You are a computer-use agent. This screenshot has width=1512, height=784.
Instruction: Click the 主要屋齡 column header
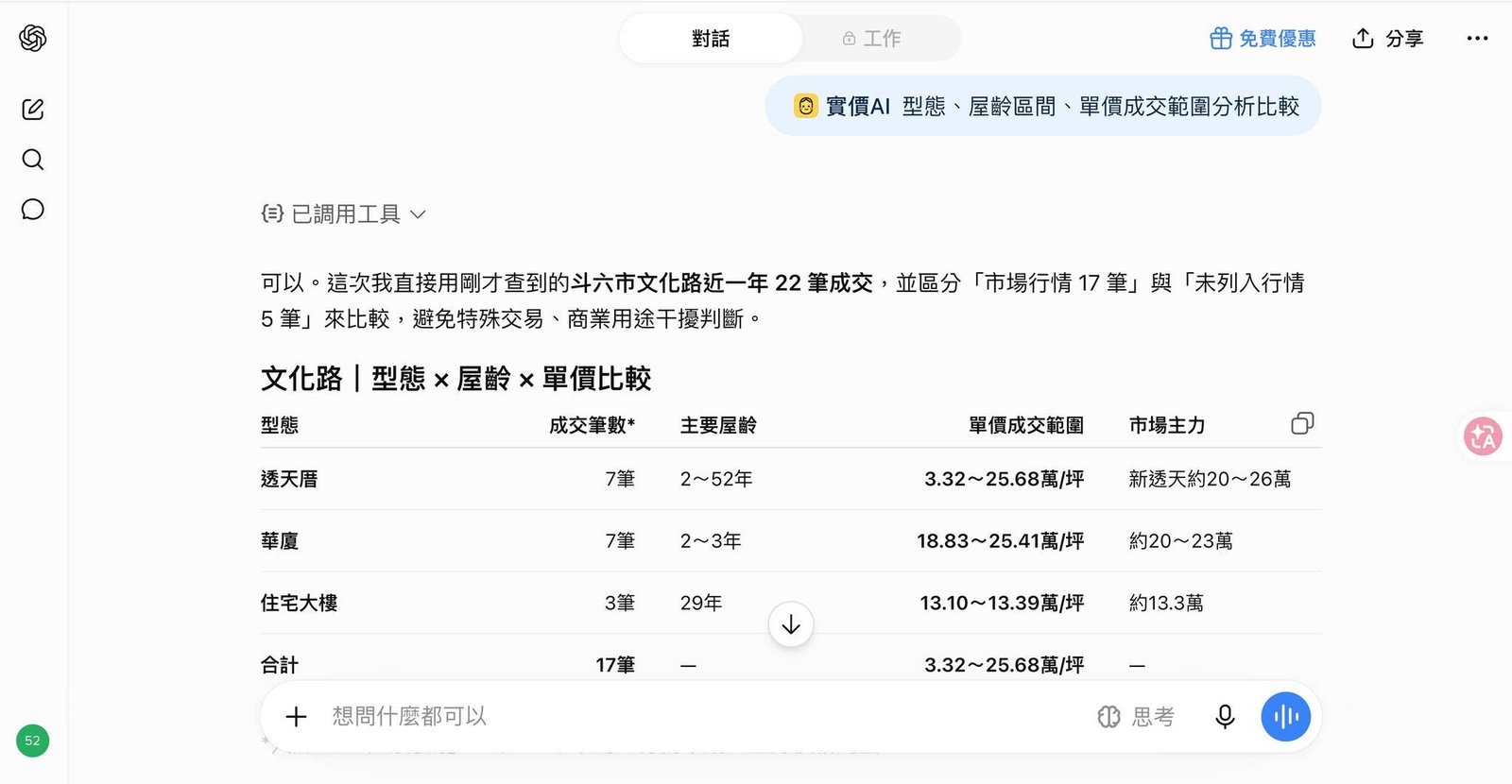tap(718, 425)
